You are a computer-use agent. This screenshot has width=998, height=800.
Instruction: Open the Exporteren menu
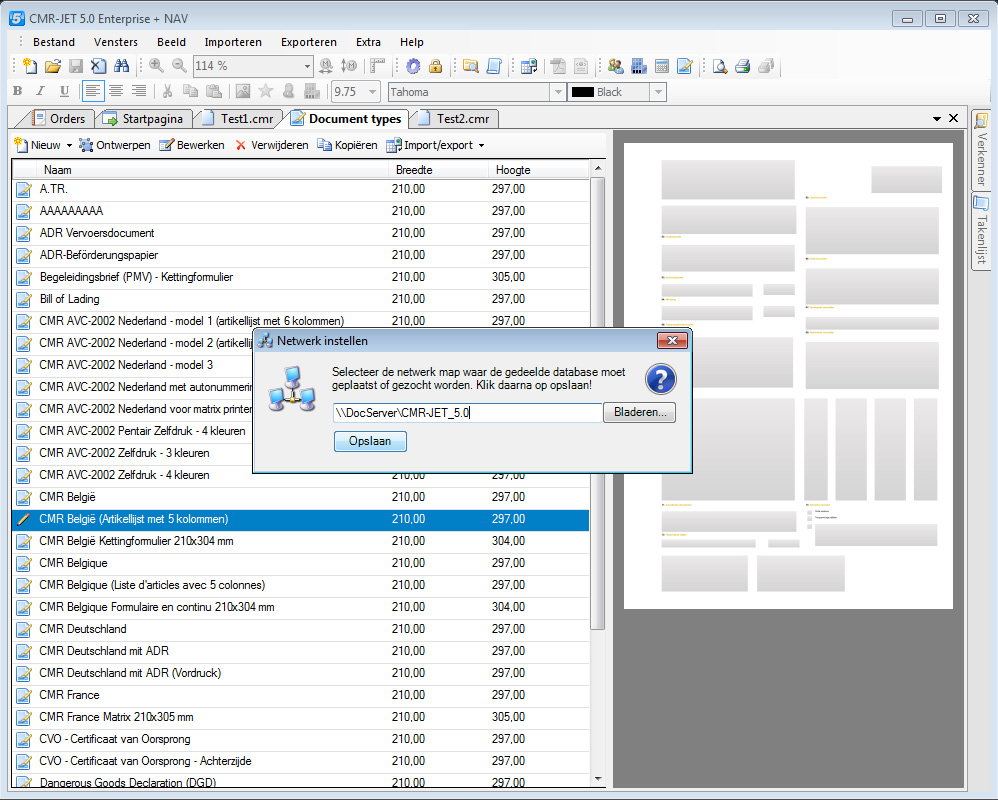pos(308,42)
